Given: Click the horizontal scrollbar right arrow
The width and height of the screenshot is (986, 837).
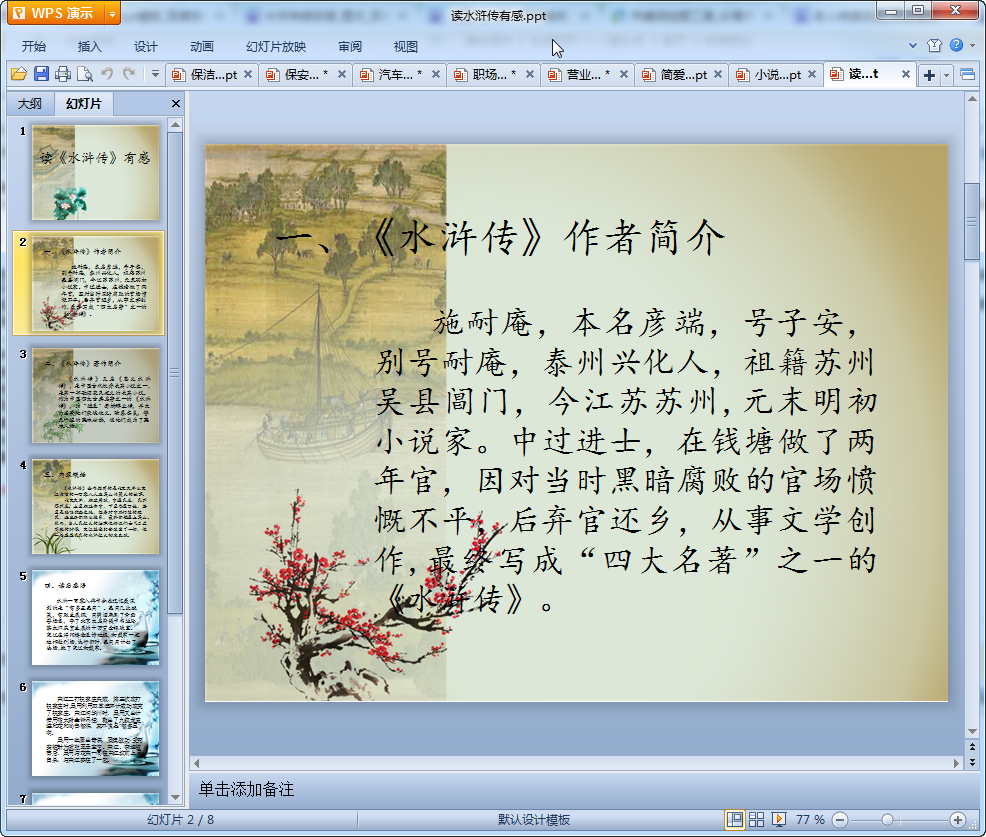Looking at the screenshot, I should pos(956,763).
